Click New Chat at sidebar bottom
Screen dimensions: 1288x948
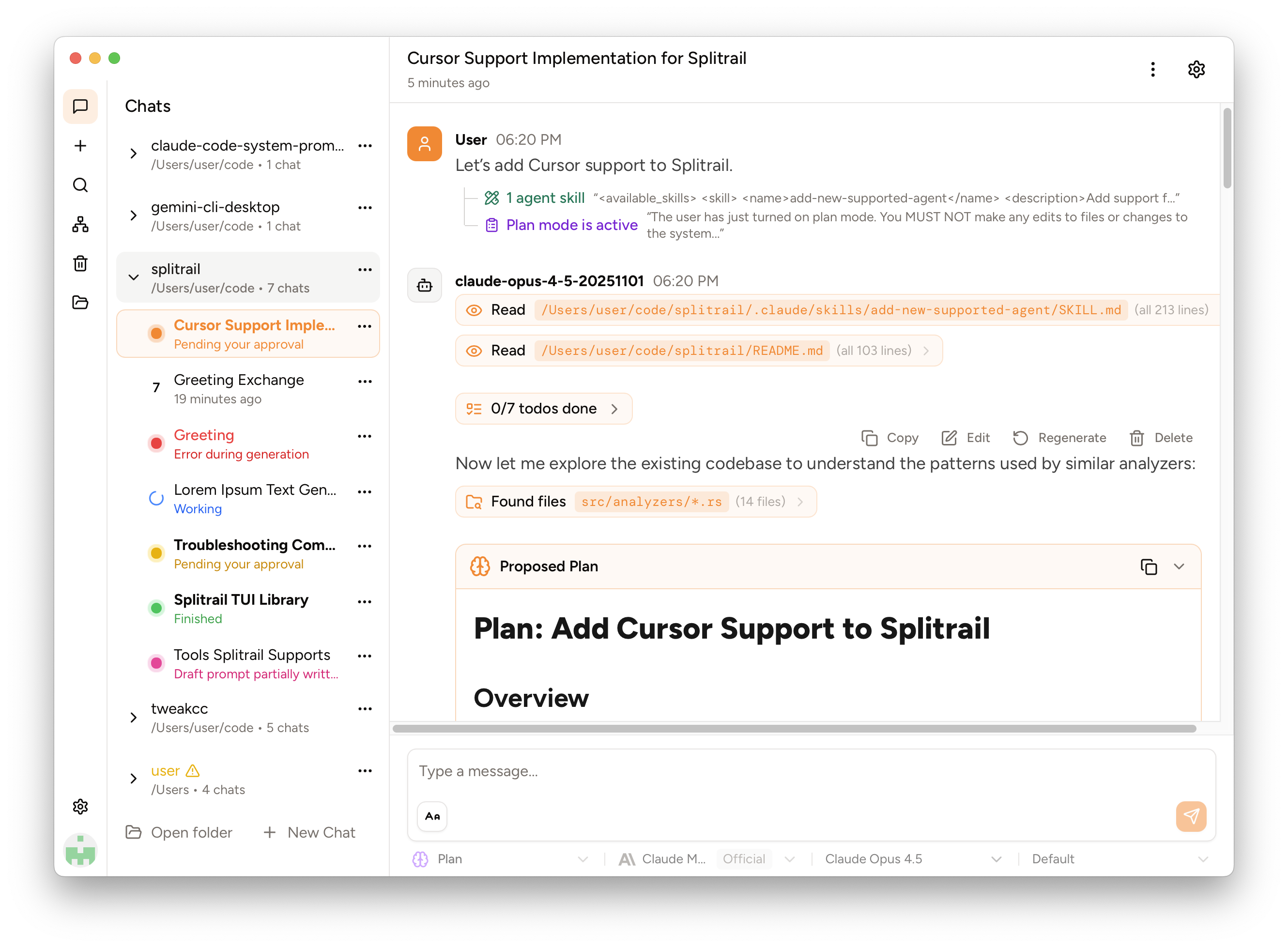(309, 832)
